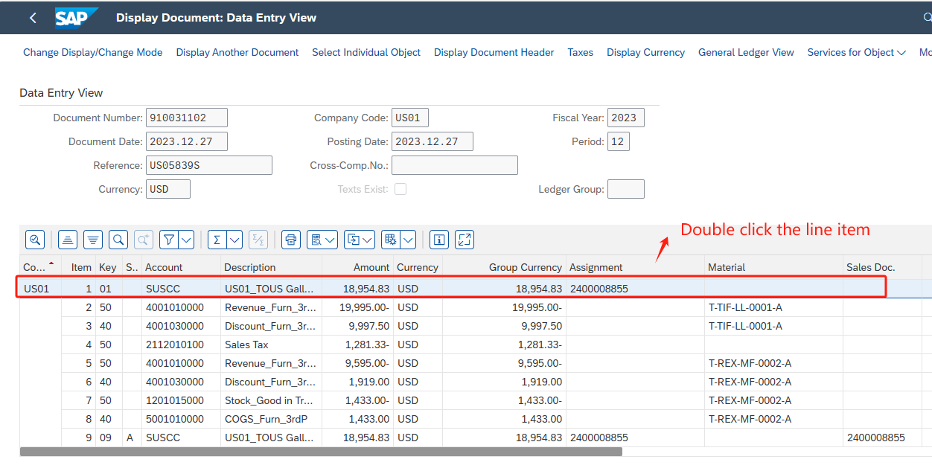Image resolution: width=932 pixels, height=472 pixels.
Task: Switch to General Ledger View
Action: point(745,52)
